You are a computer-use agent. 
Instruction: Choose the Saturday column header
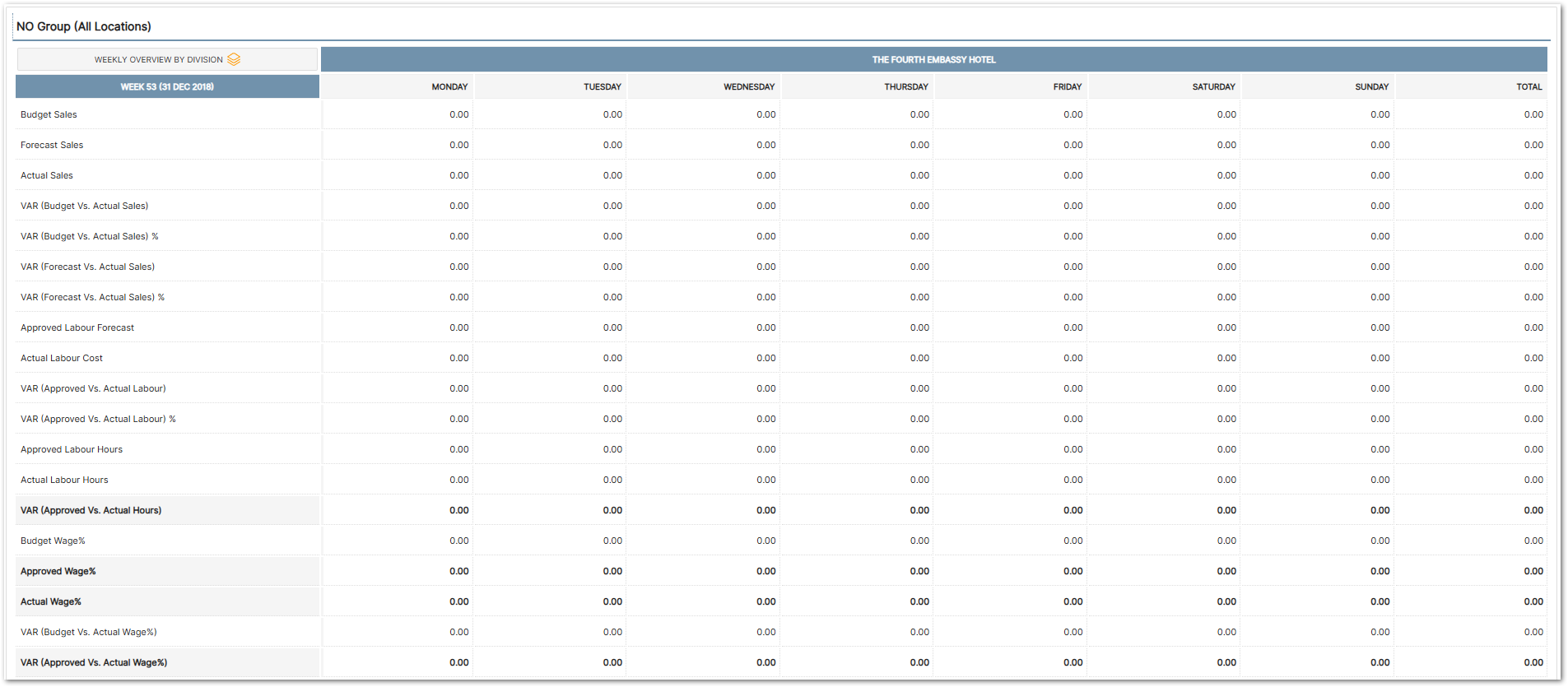(1213, 86)
